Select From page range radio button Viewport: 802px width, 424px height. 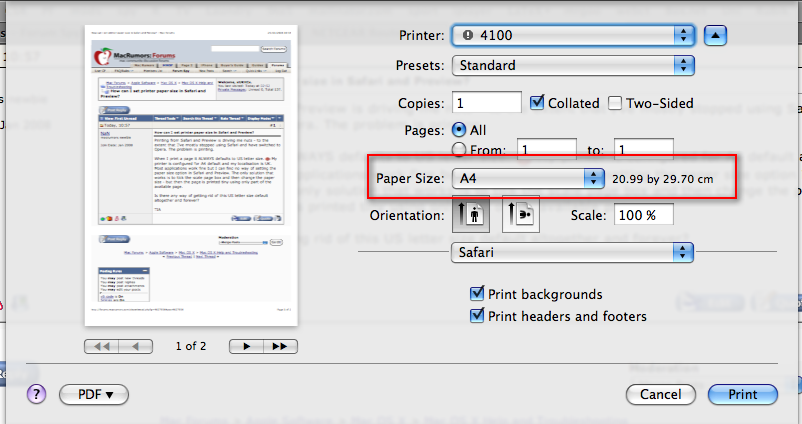click(459, 150)
